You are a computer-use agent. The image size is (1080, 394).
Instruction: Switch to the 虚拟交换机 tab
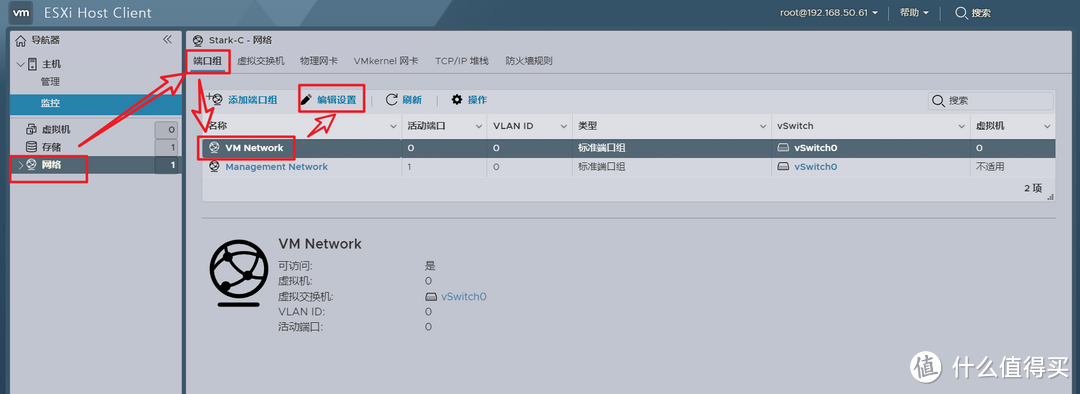260,61
